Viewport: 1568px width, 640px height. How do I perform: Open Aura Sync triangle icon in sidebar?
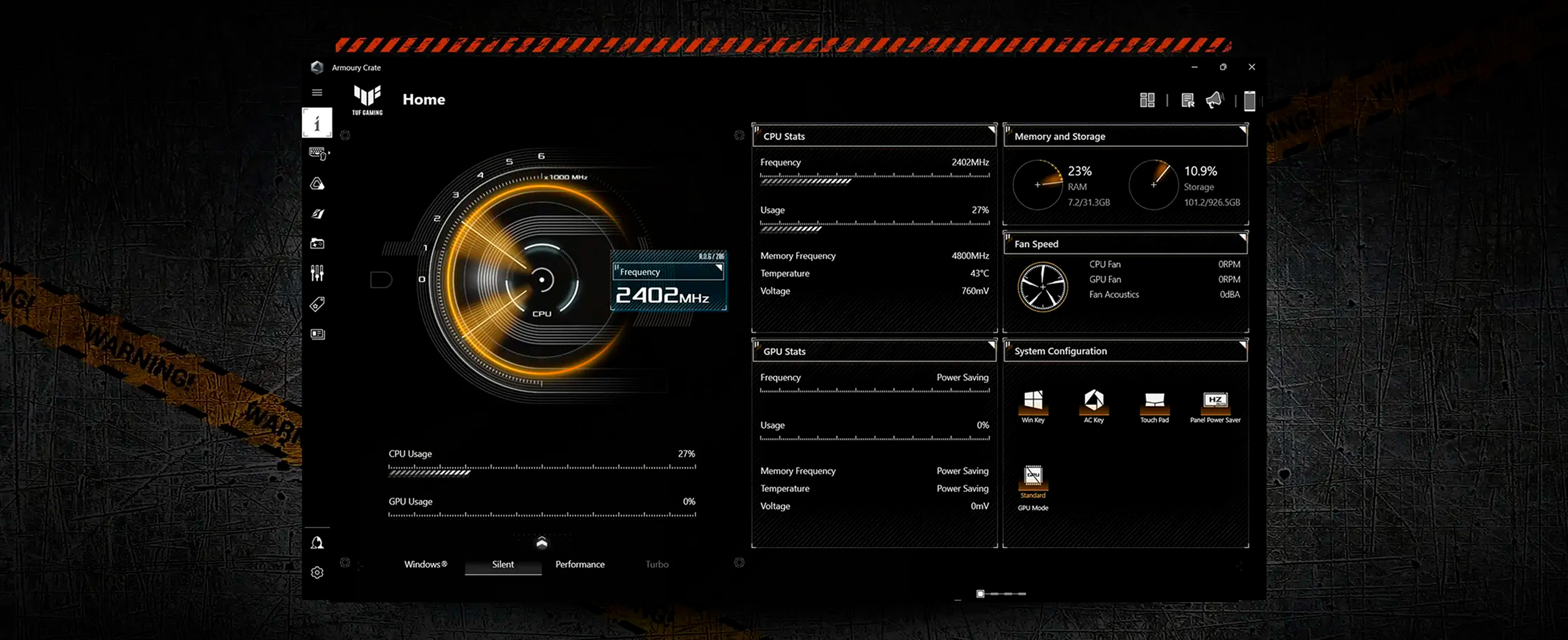pyautogui.click(x=317, y=184)
